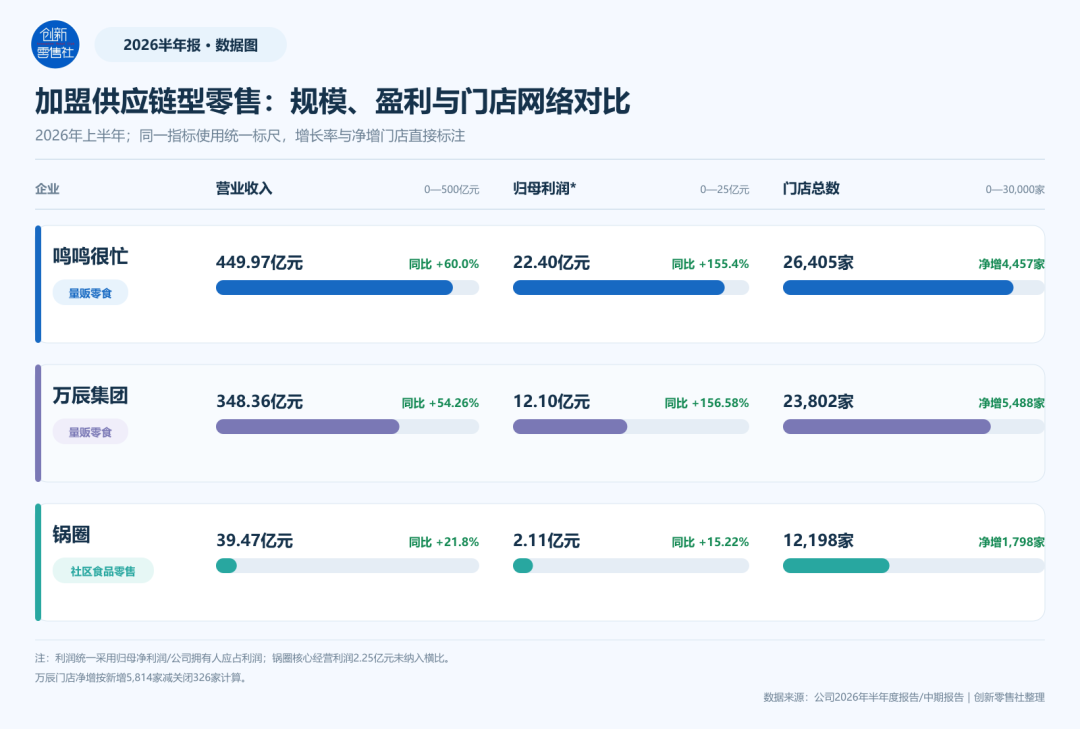1080x729 pixels.
Task: Click the 同比 +21.8% growth label
Action: (x=444, y=542)
